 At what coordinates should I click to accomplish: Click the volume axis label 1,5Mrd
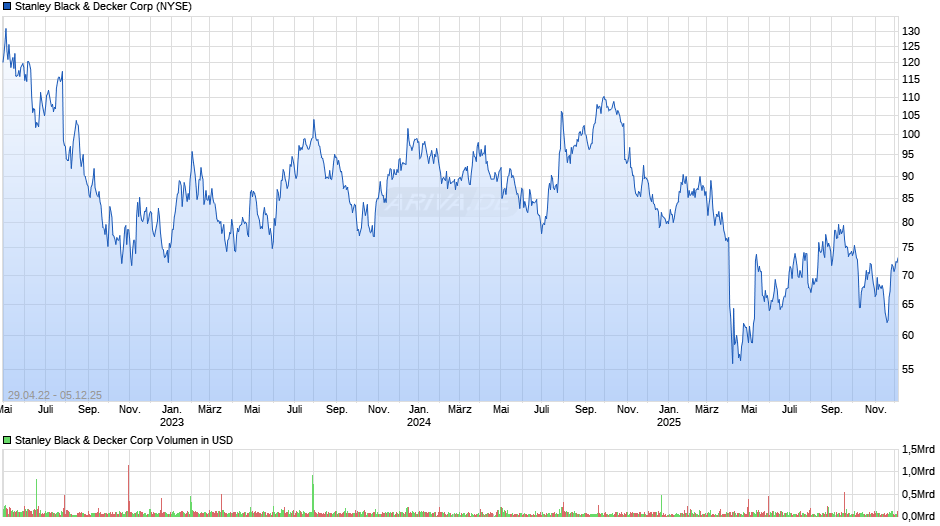pyautogui.click(x=918, y=449)
